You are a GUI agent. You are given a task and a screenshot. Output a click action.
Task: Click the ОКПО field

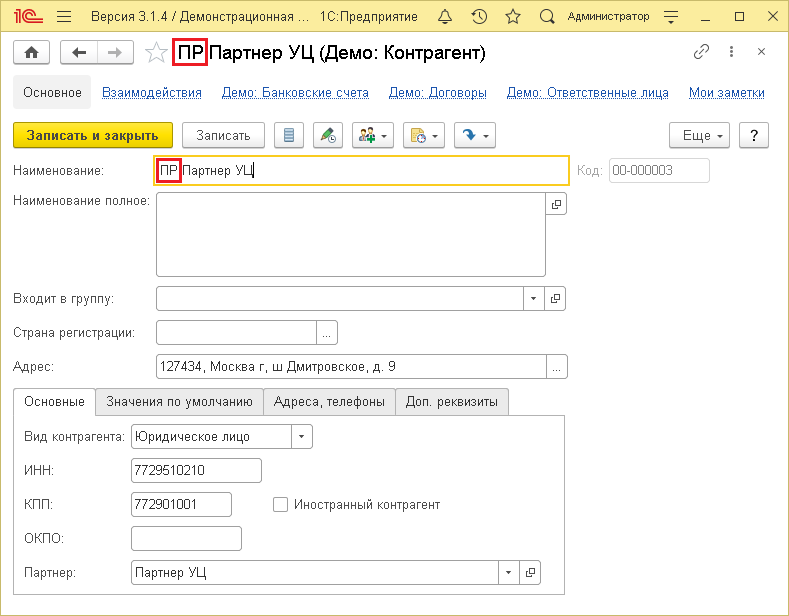(x=186, y=538)
